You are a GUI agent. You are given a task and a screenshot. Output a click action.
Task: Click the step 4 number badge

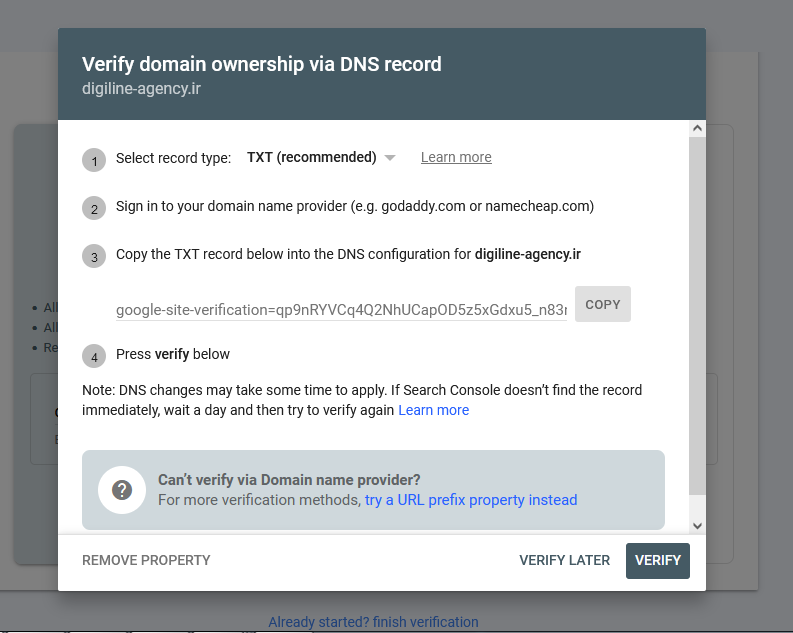94,356
